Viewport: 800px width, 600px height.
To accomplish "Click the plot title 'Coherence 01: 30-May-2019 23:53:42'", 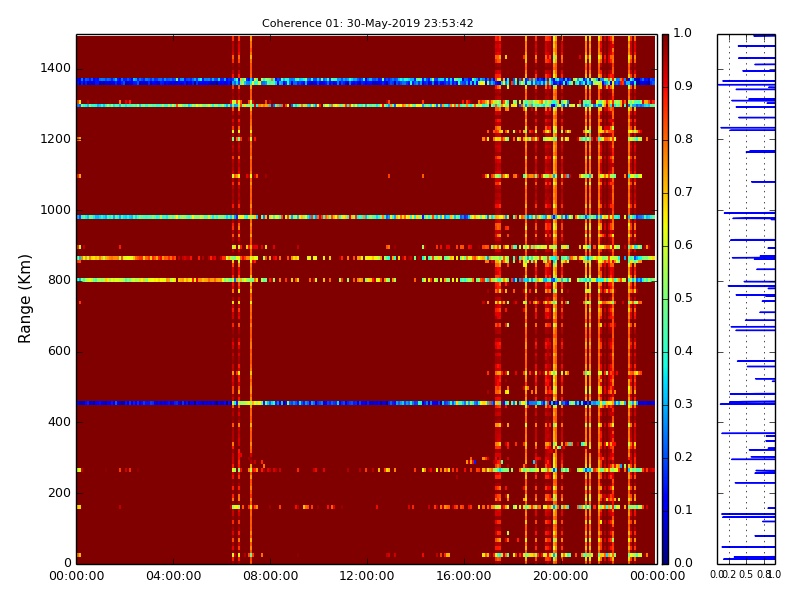I will 367,23.
